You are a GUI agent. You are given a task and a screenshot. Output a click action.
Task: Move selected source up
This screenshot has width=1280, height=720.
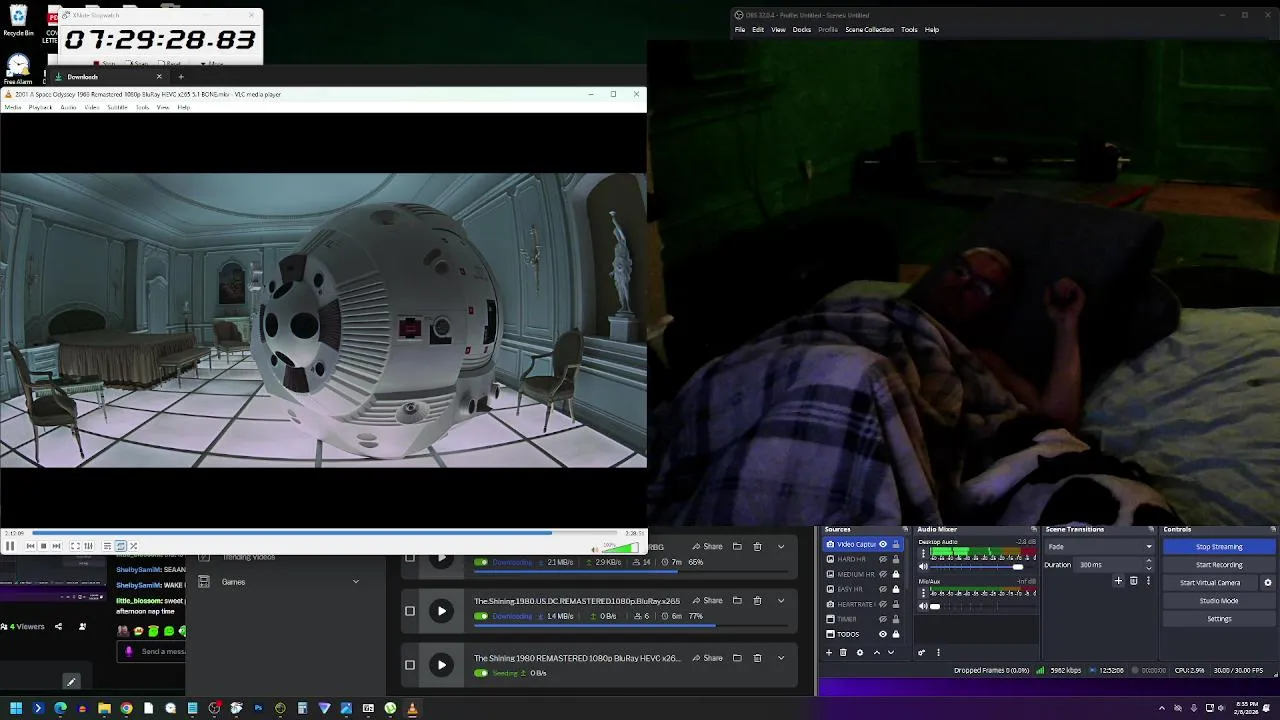pos(877,653)
